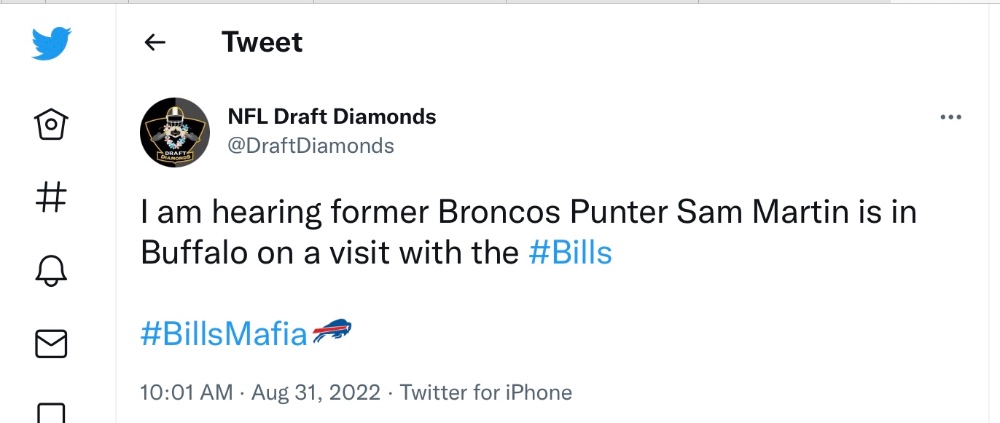Open Notifications with the bell icon
Screen dimensions: 1000x423
coord(51,271)
